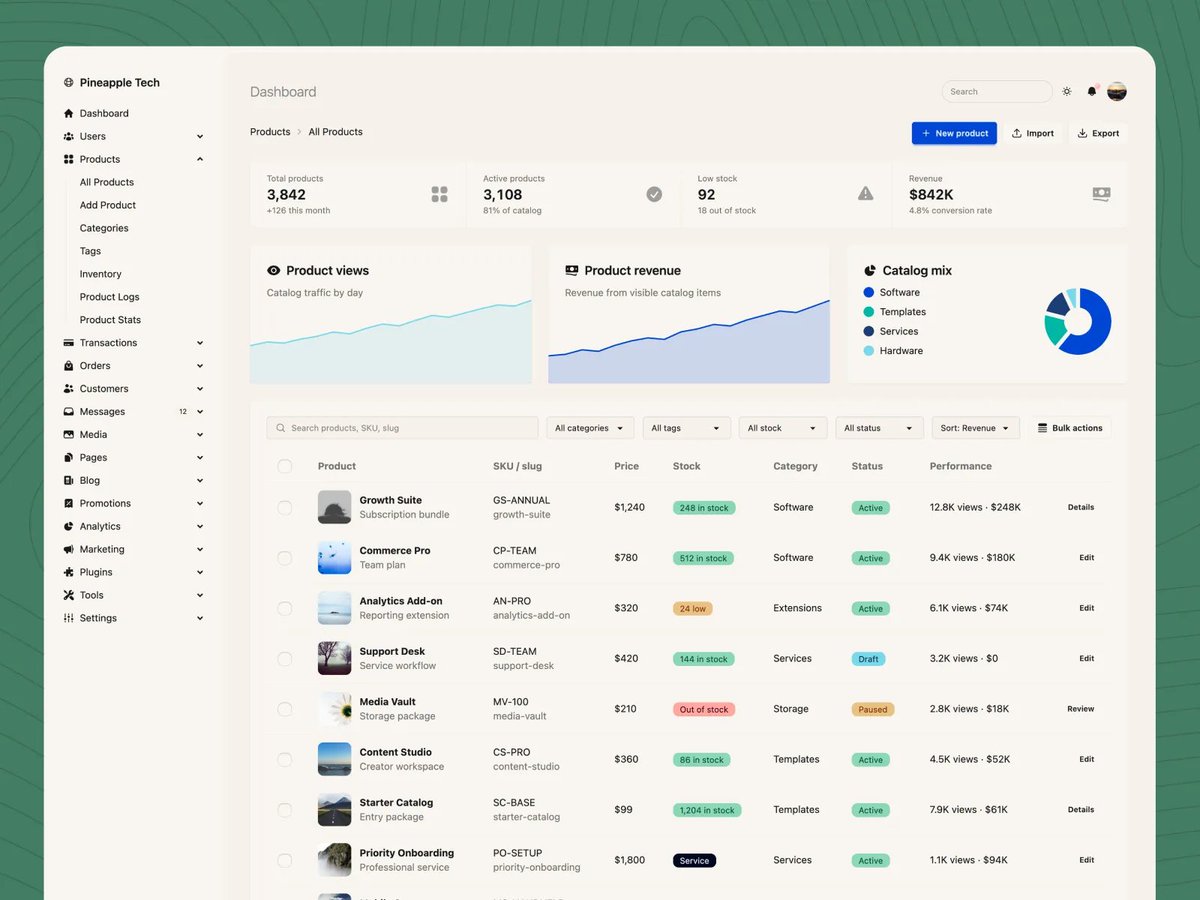This screenshot has width=1200, height=900.
Task: Click the Total products grid icon
Action: click(x=439, y=194)
